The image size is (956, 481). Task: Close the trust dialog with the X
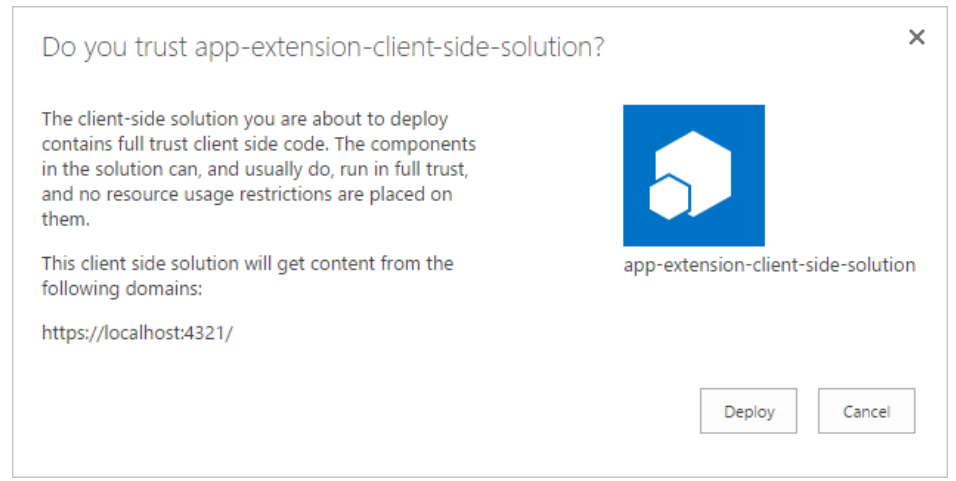pyautogui.click(x=916, y=37)
